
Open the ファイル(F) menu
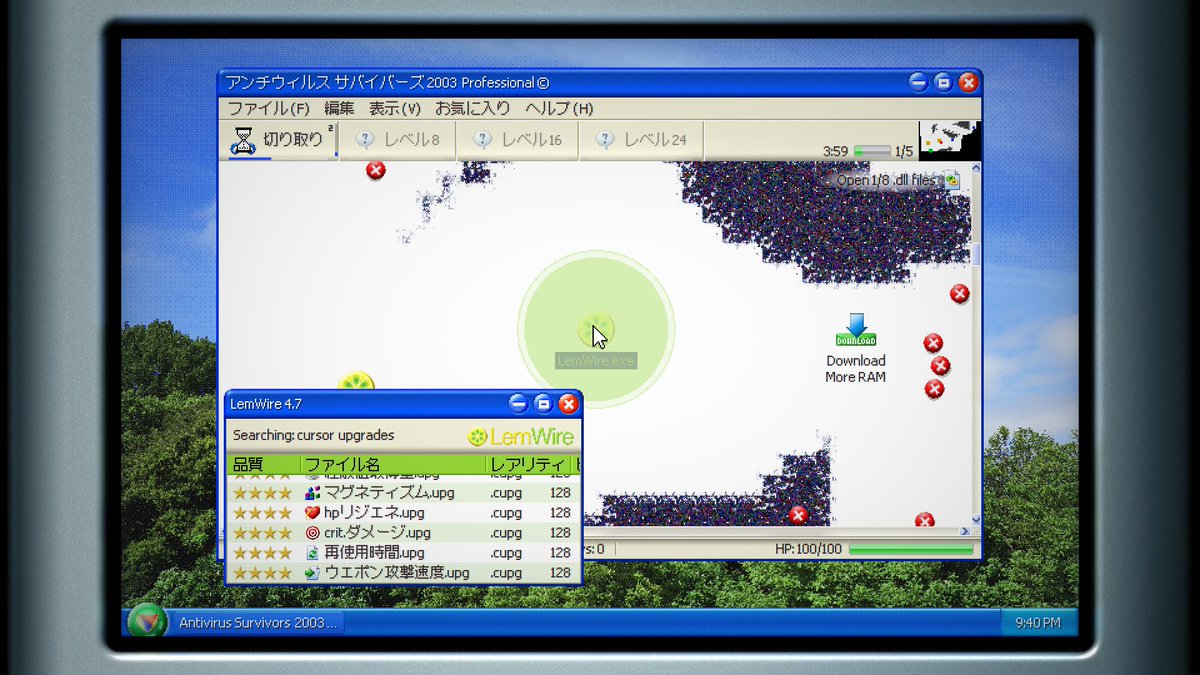coord(268,108)
